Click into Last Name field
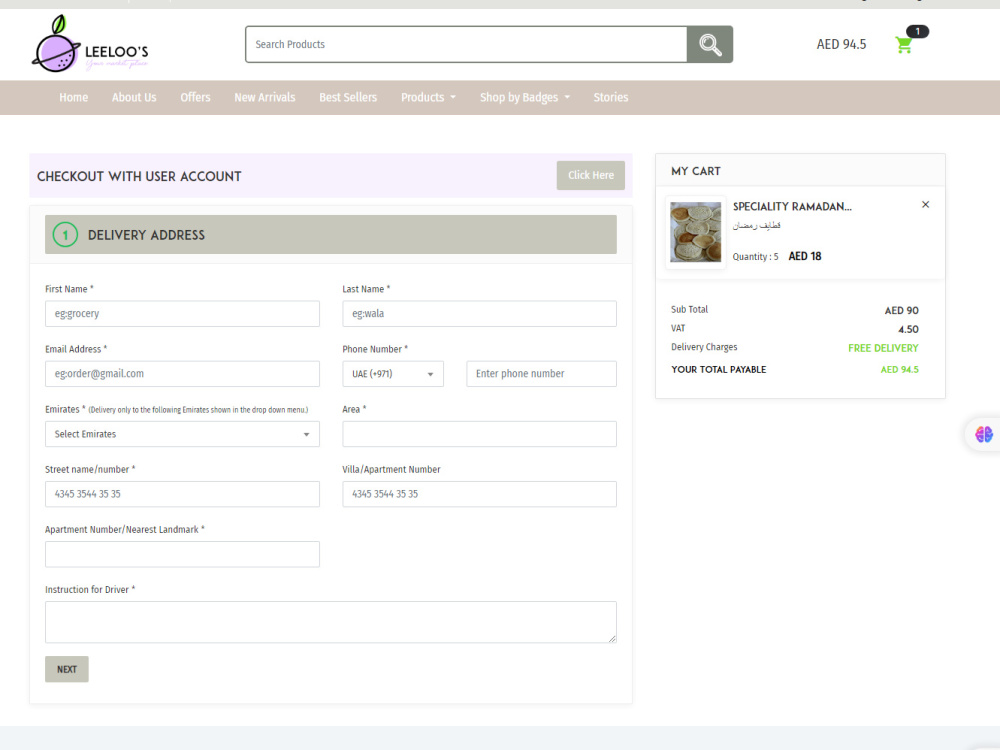 (480, 314)
